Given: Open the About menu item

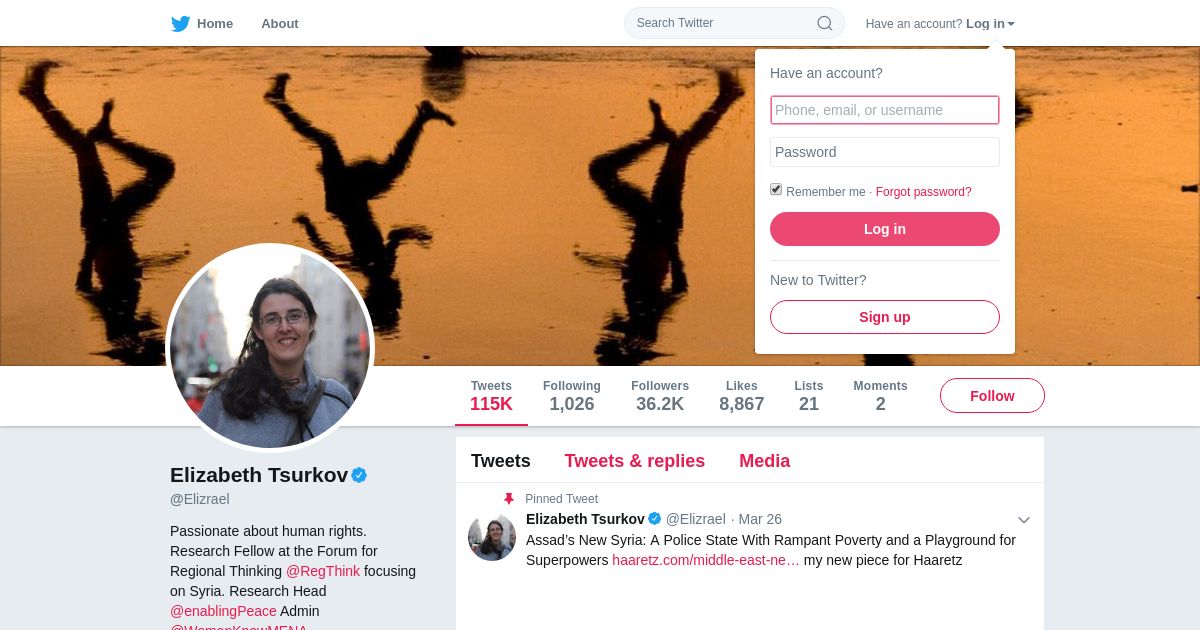Looking at the screenshot, I should tap(280, 23).
